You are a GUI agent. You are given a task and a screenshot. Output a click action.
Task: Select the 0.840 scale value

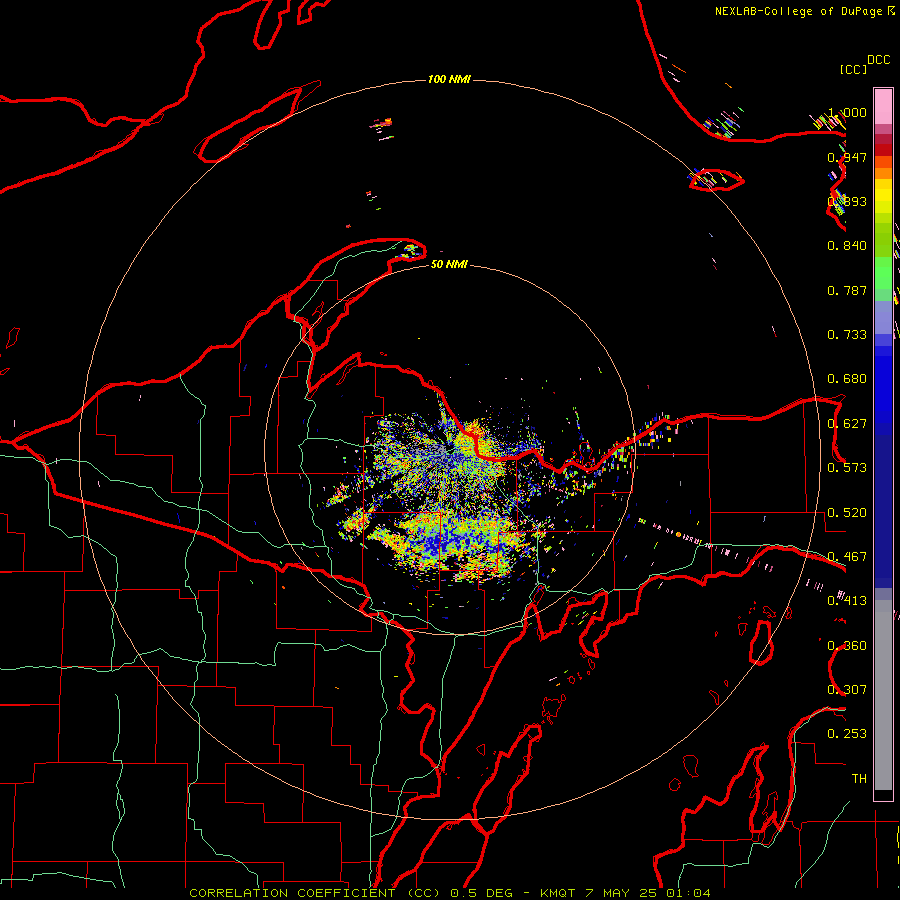(847, 246)
